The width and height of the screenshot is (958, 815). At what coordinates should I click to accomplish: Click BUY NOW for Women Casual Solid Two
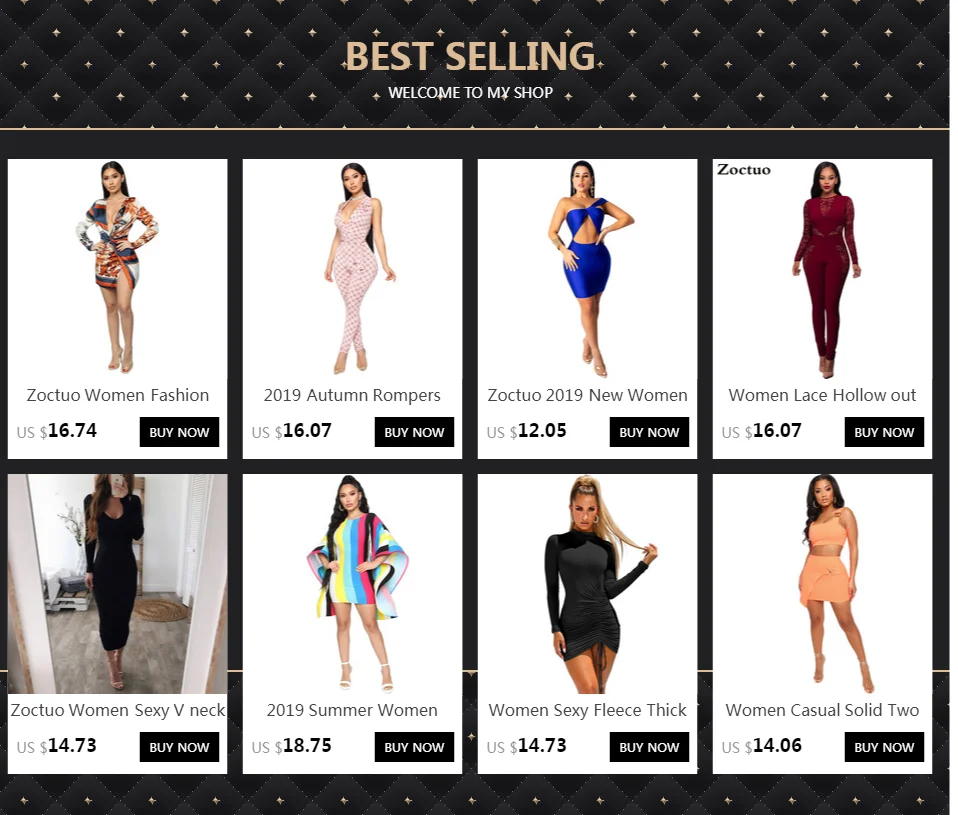click(884, 747)
